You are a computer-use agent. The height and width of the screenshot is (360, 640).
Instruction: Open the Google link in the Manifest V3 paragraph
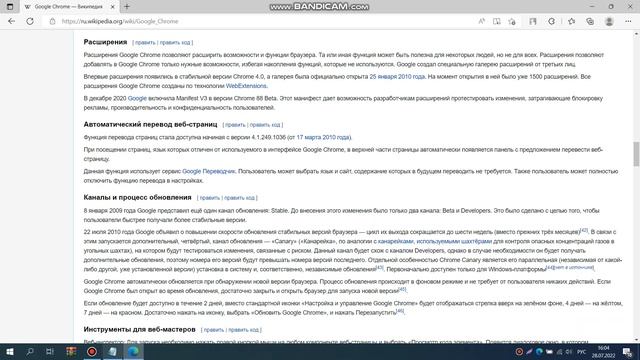[137, 98]
